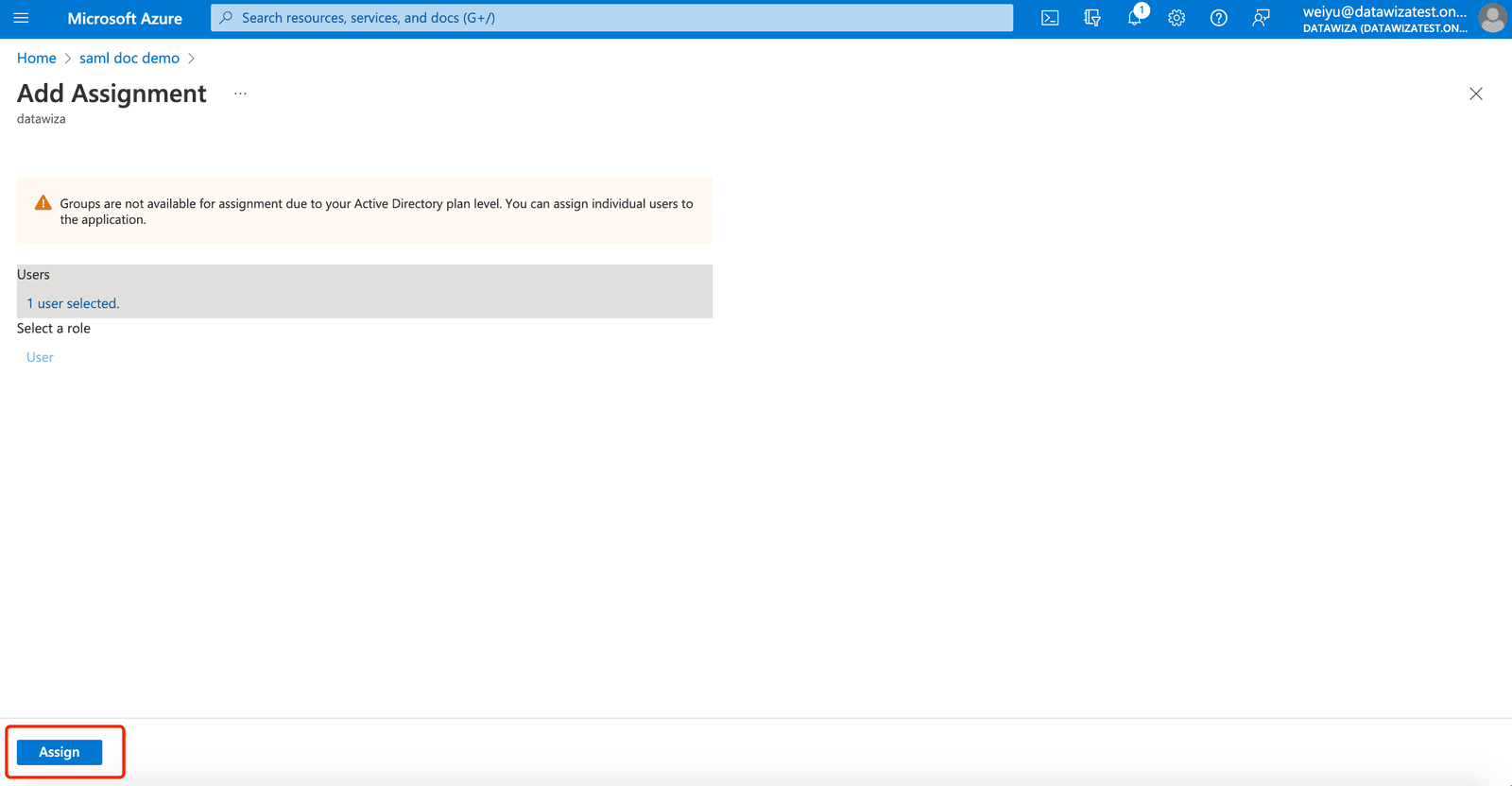Click the orange warning triangle icon
This screenshot has height=786, width=1512.
coord(43,203)
